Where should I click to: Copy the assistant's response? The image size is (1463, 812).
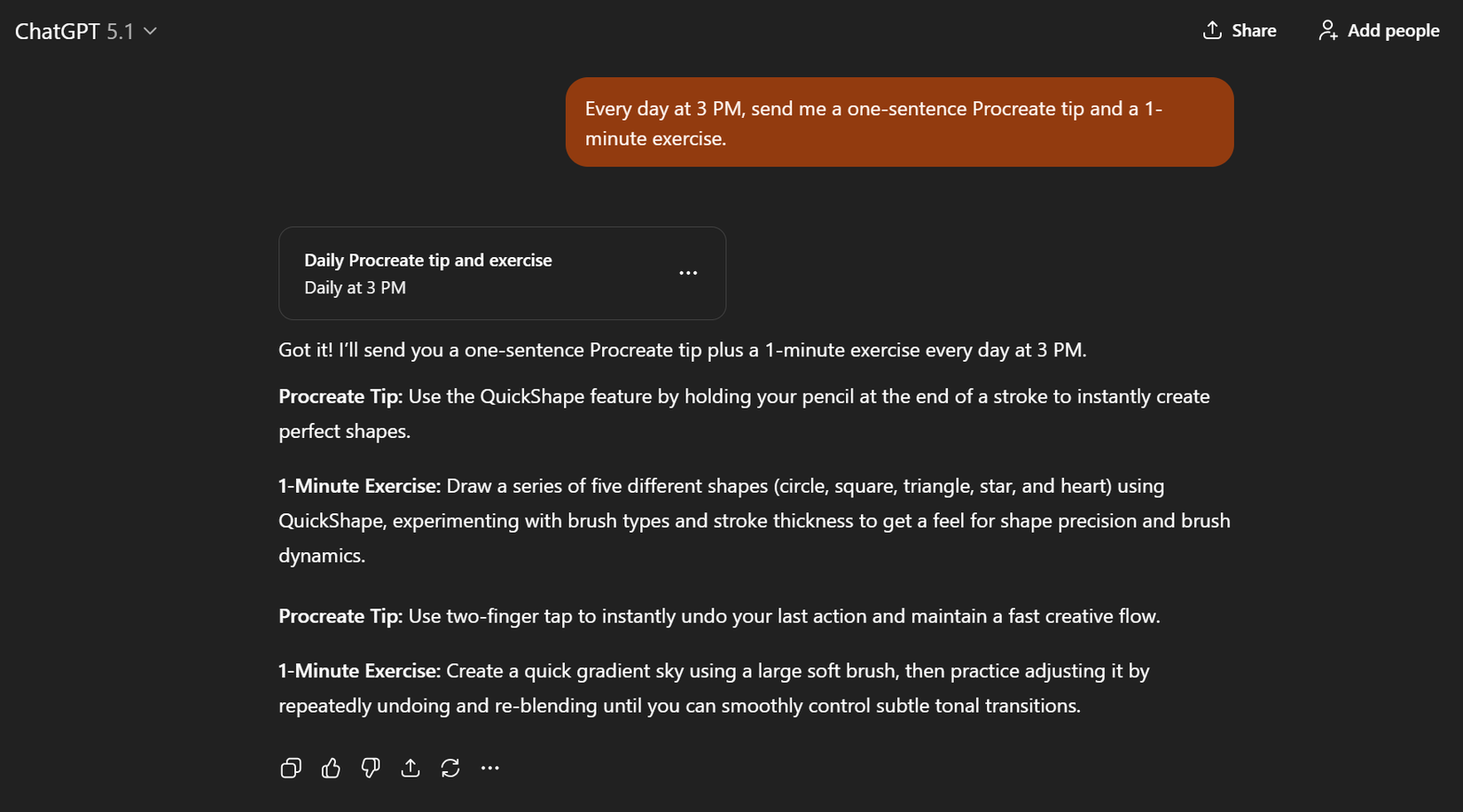tap(290, 768)
